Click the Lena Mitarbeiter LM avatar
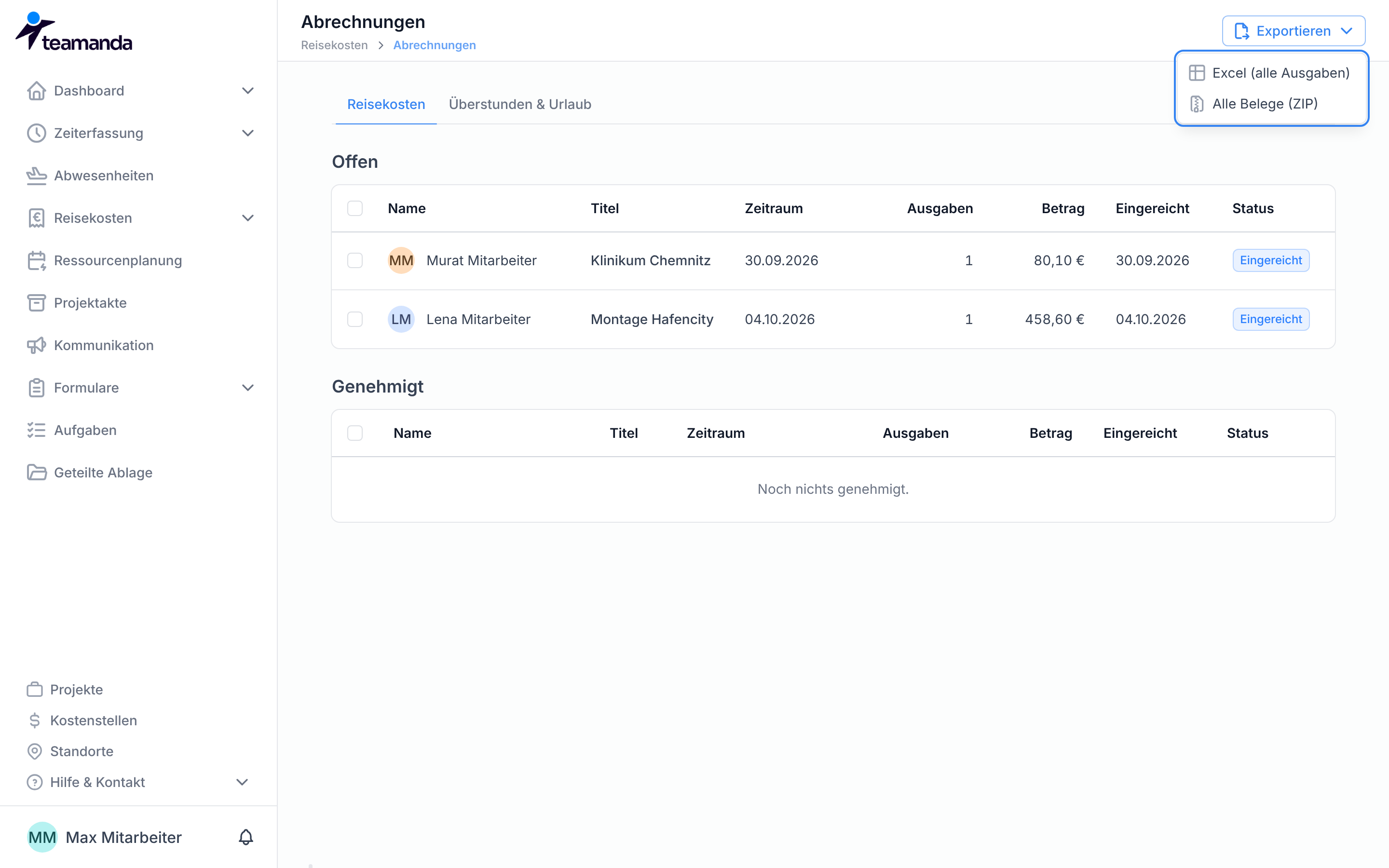 pos(401,319)
